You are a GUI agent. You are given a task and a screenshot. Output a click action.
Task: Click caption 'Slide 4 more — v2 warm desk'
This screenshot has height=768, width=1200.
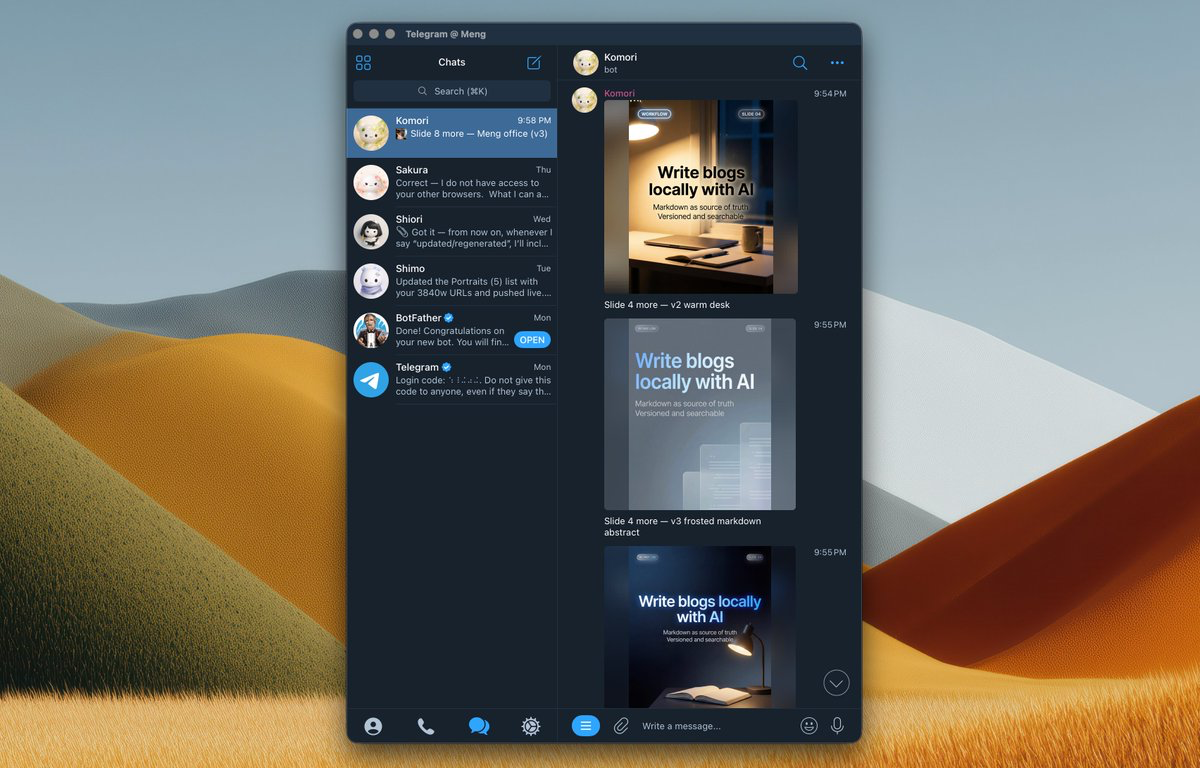point(667,305)
